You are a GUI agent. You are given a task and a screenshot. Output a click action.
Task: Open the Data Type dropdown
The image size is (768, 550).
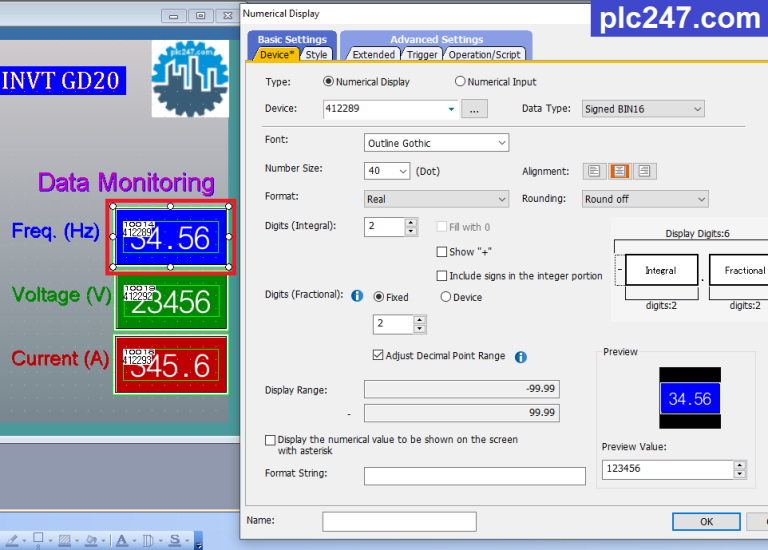coord(697,109)
